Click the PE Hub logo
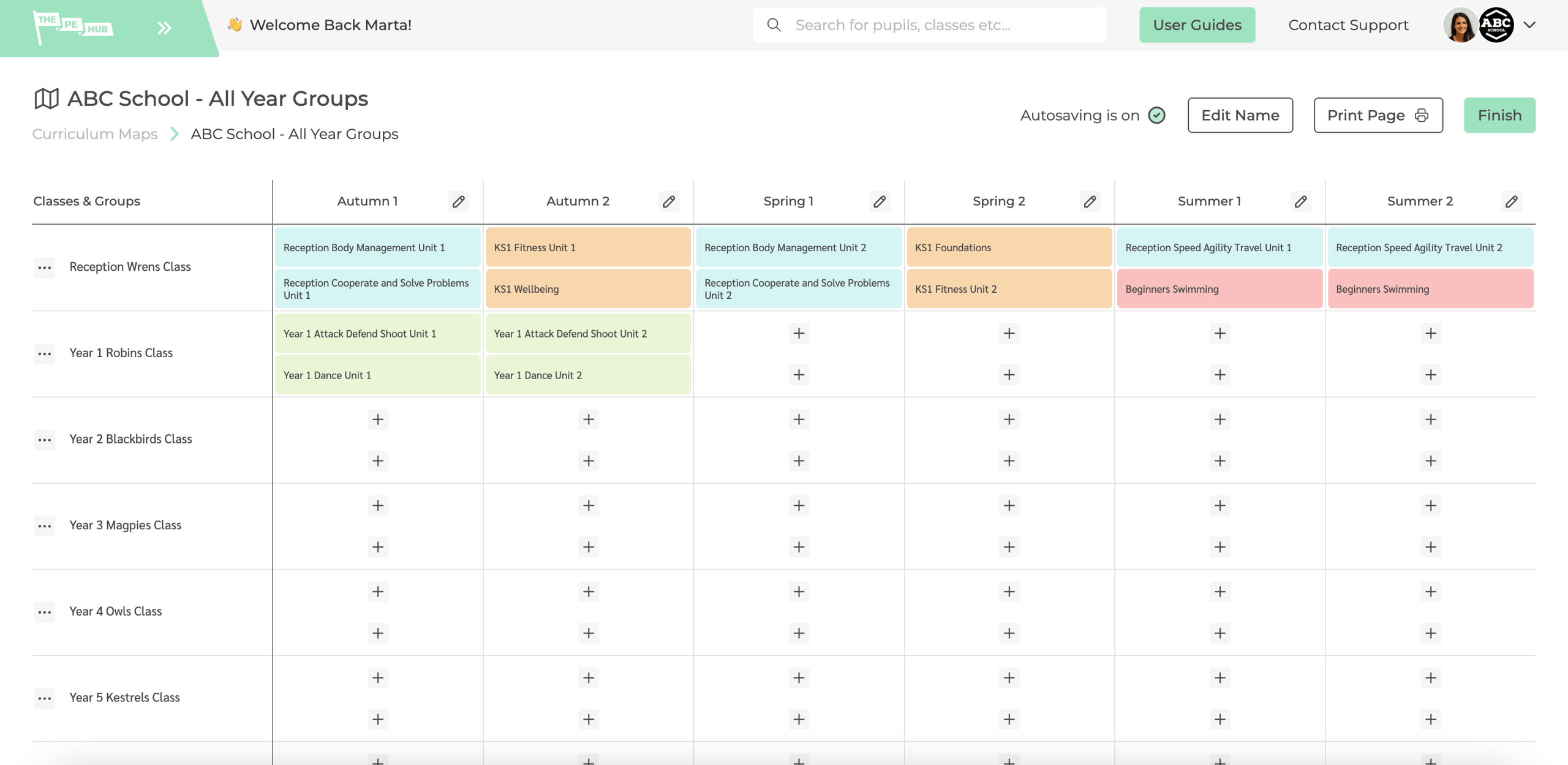 (75, 26)
